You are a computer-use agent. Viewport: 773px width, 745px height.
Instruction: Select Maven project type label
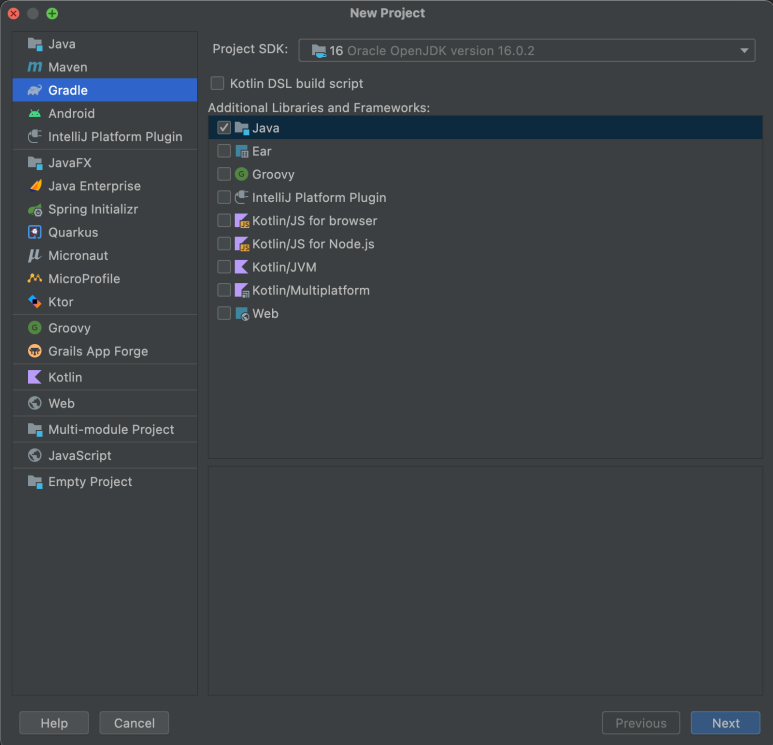click(68, 67)
